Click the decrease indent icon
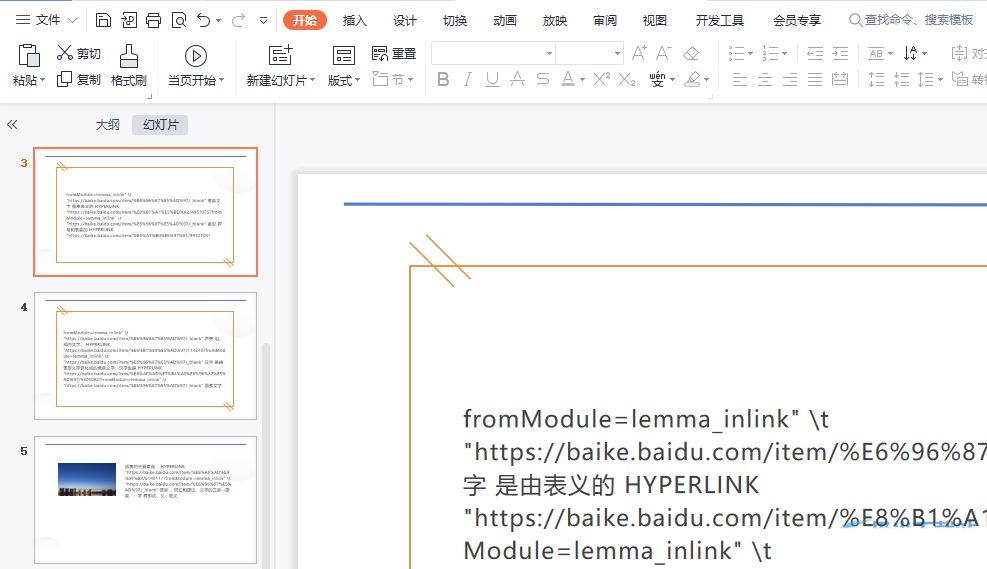 click(815, 54)
